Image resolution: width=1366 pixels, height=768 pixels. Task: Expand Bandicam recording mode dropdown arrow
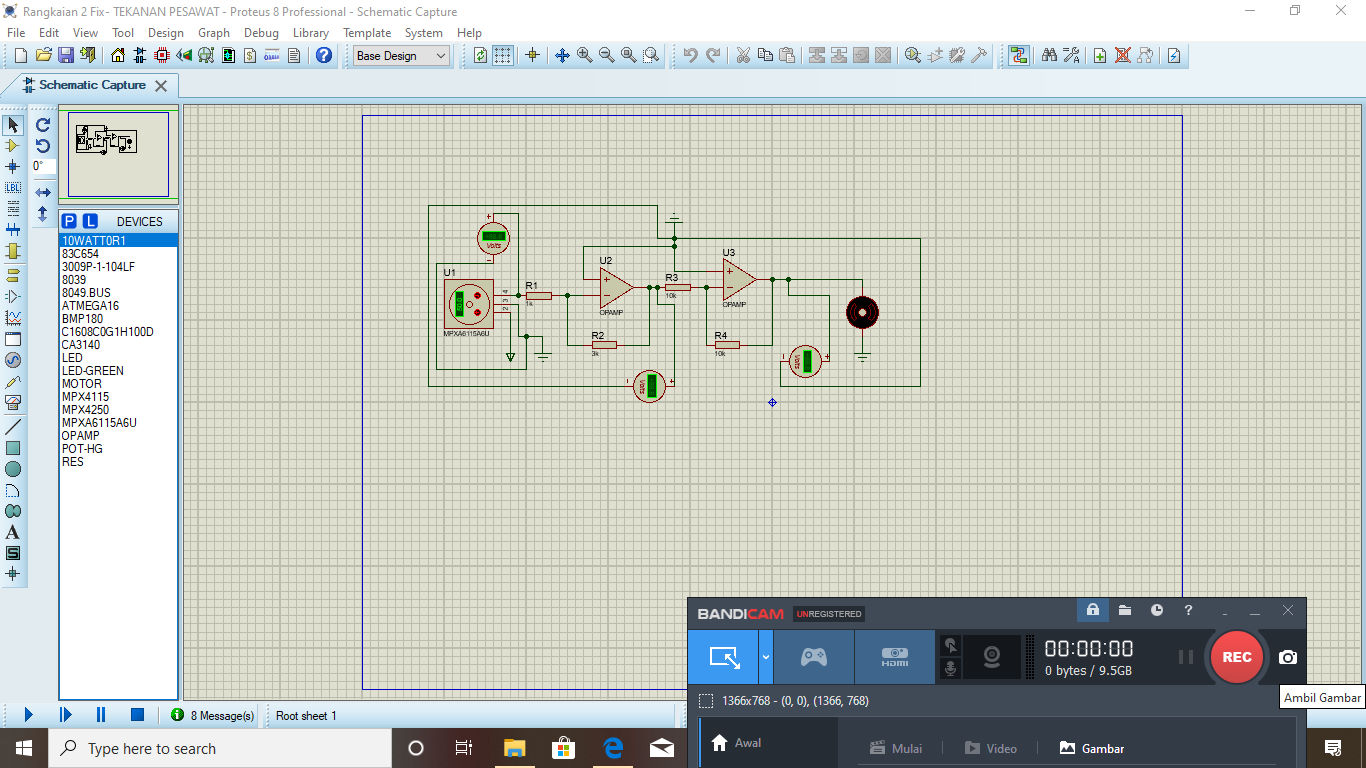(766, 657)
